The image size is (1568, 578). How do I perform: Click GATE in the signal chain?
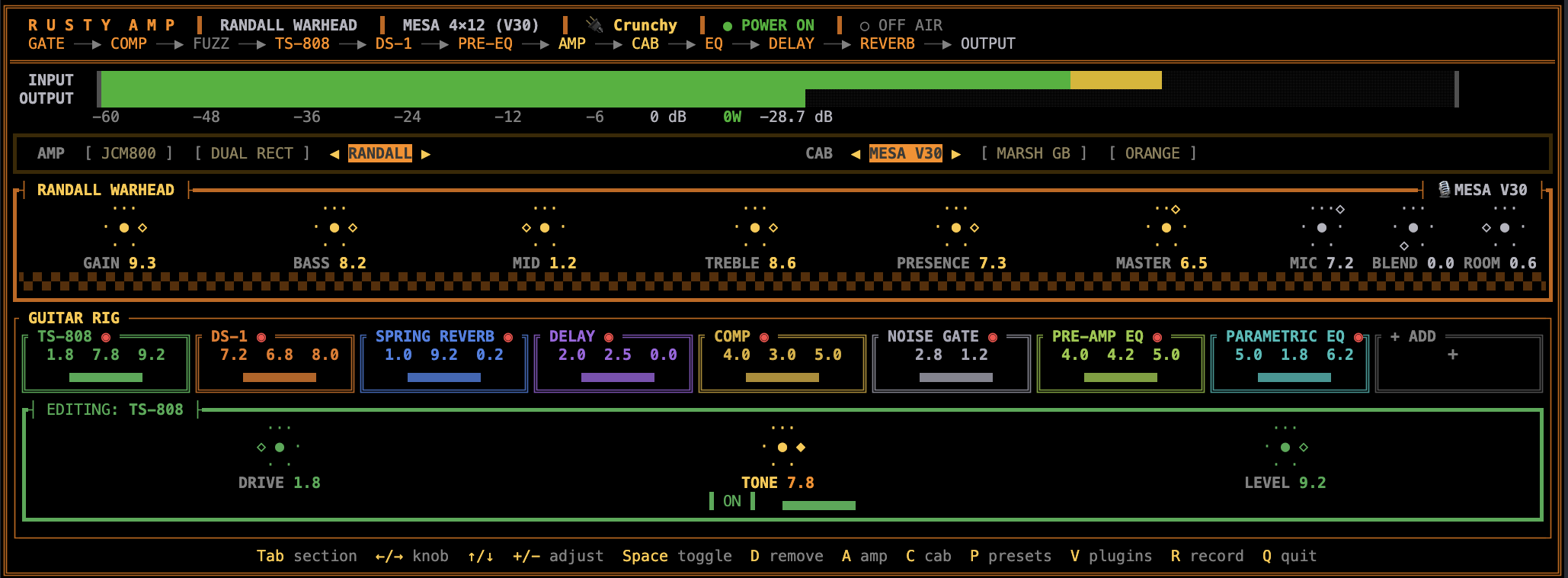pyautogui.click(x=46, y=43)
